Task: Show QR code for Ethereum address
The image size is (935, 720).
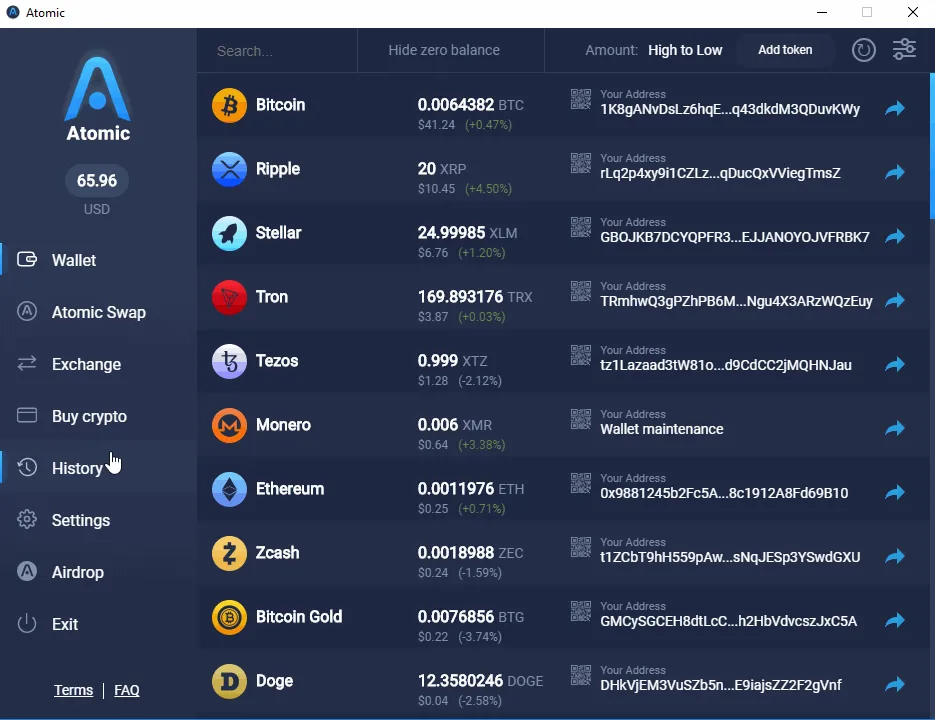Action: (x=581, y=483)
